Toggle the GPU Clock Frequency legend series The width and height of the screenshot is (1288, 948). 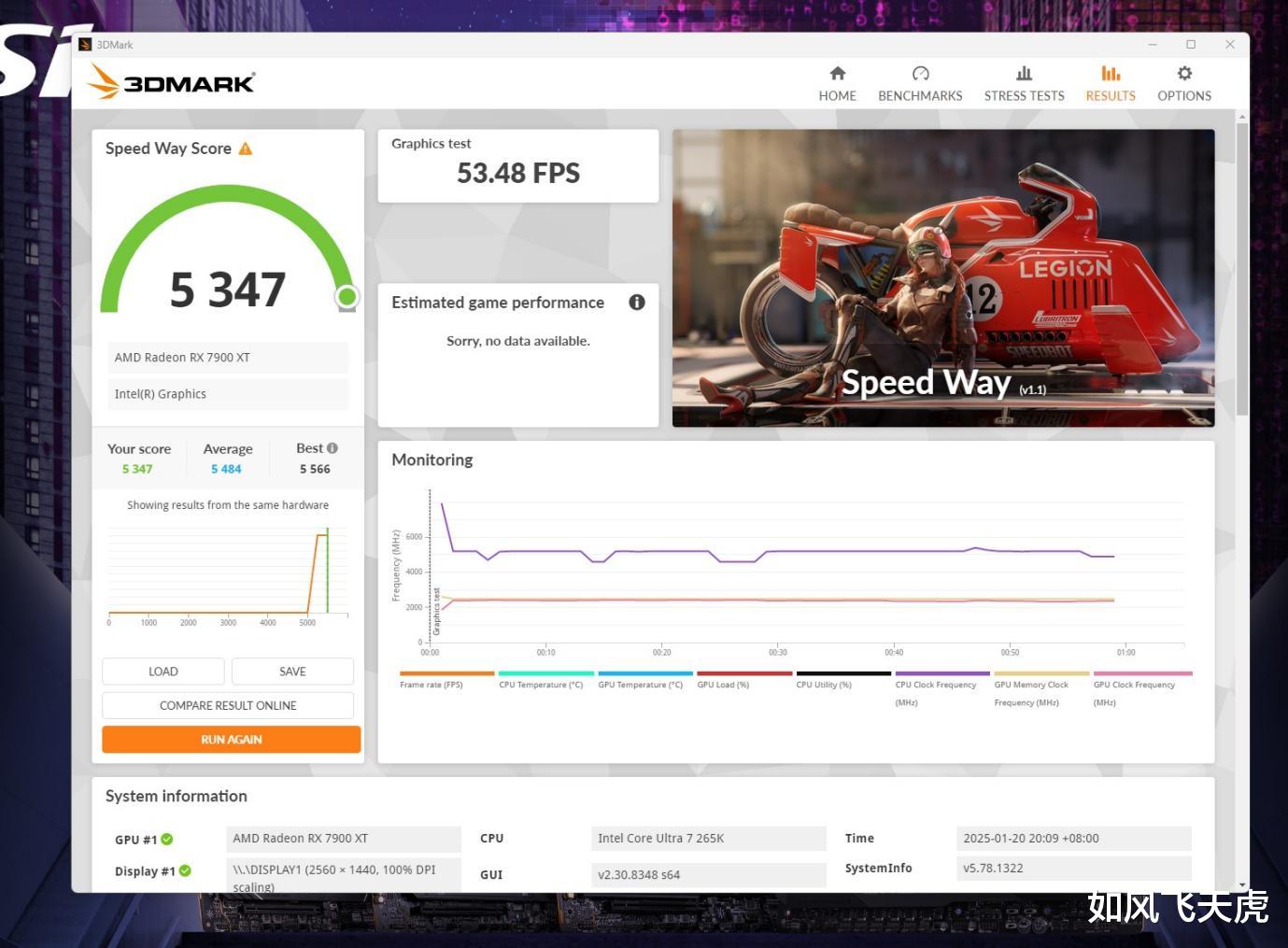coord(1141,689)
